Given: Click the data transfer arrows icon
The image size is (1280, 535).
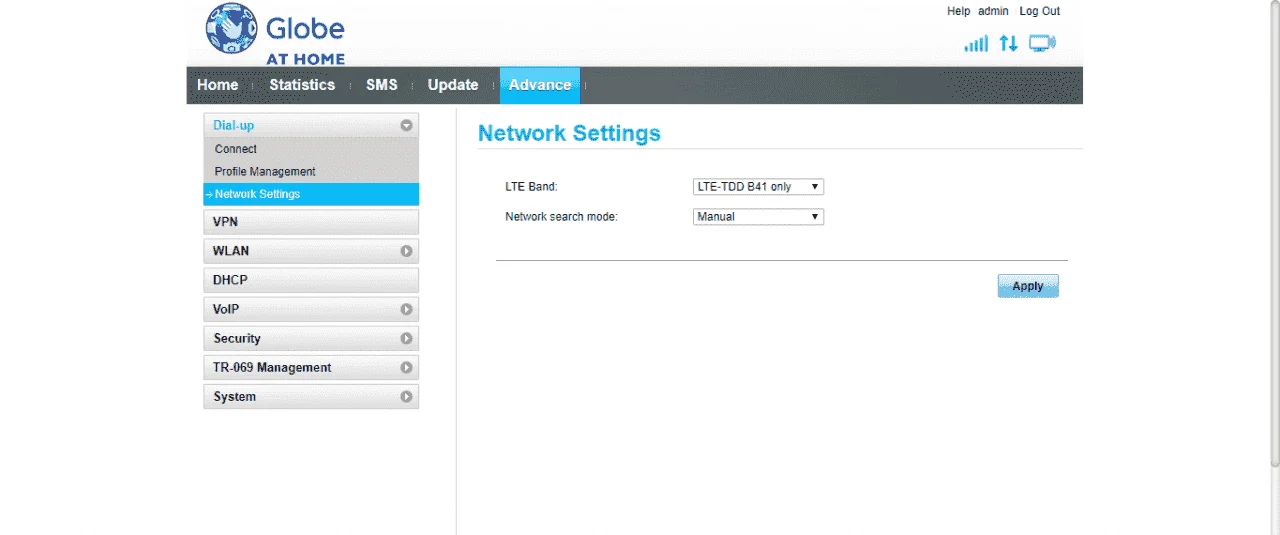Looking at the screenshot, I should pos(1009,44).
